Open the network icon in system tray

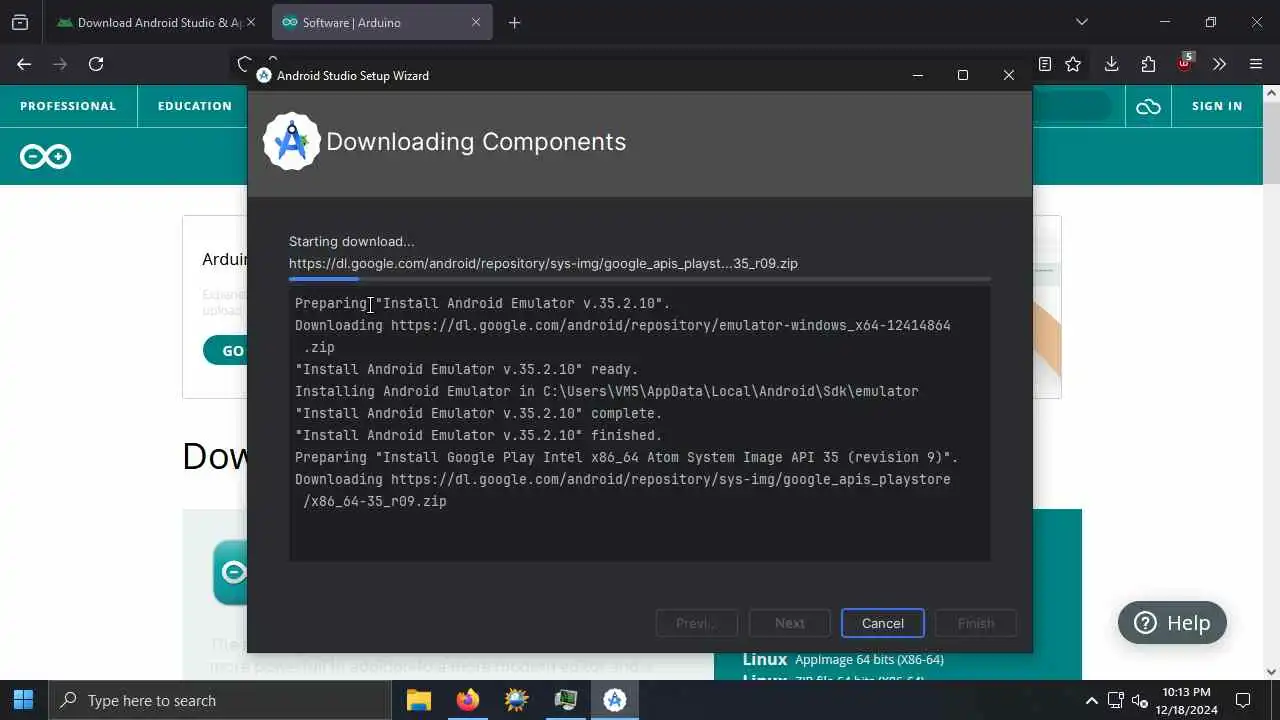1117,700
